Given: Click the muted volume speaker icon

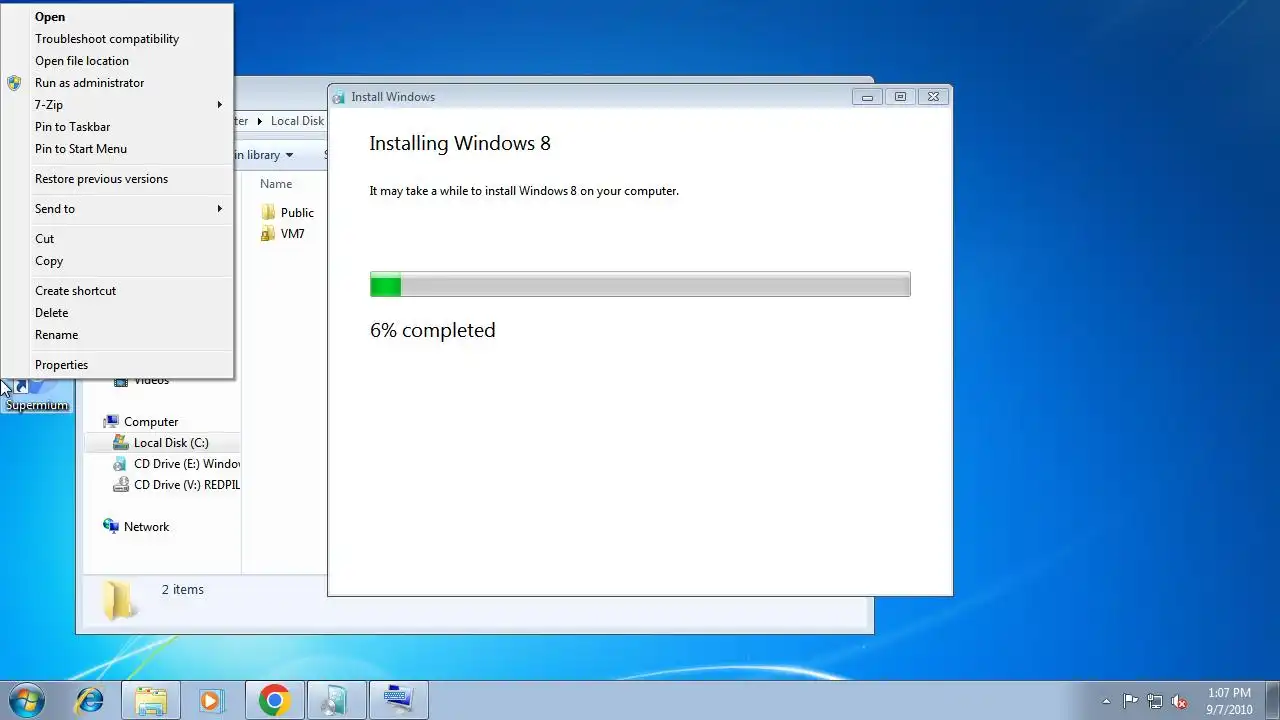Looking at the screenshot, I should tap(1179, 701).
